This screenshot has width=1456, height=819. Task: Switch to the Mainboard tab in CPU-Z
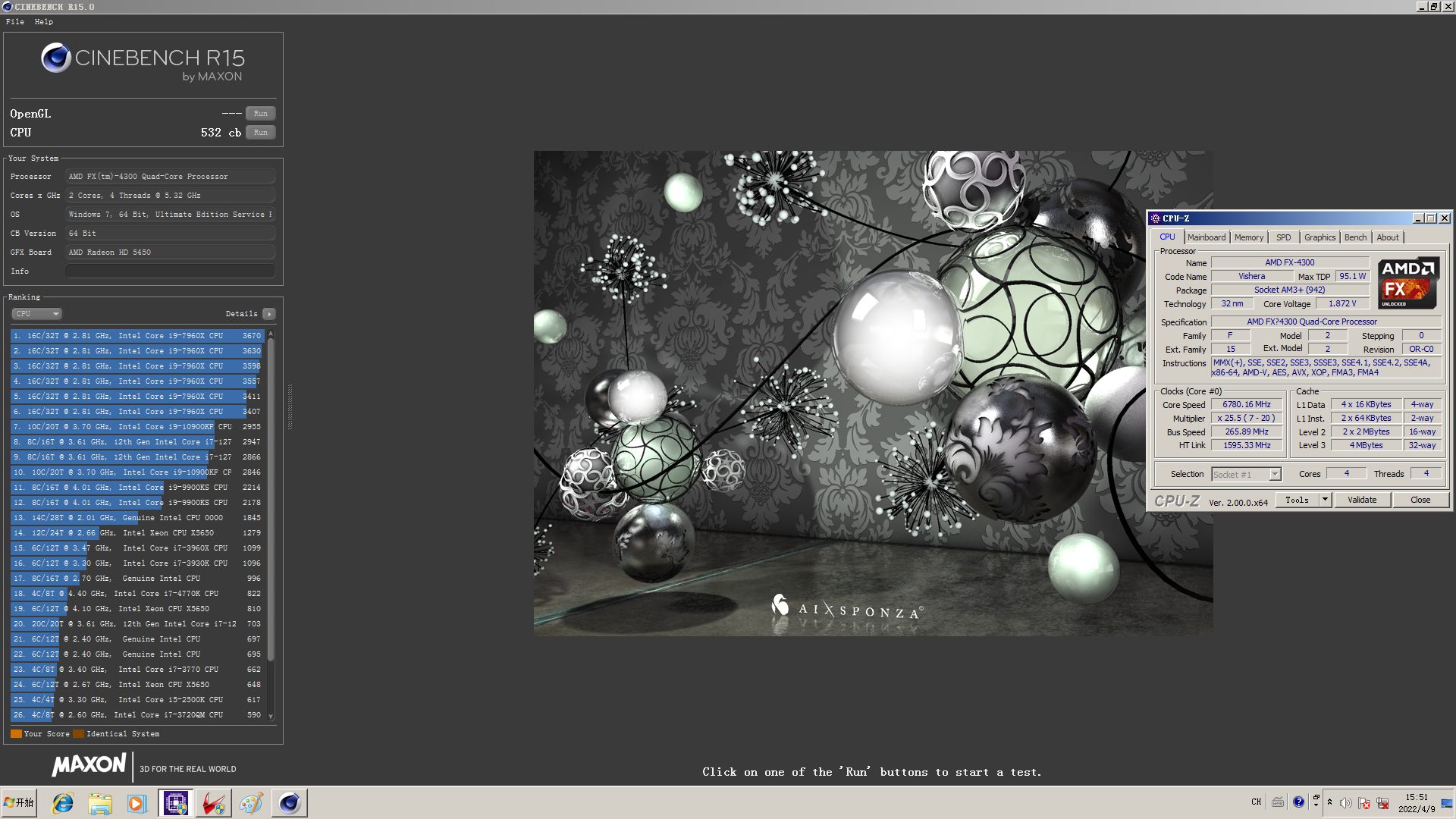point(1207,237)
